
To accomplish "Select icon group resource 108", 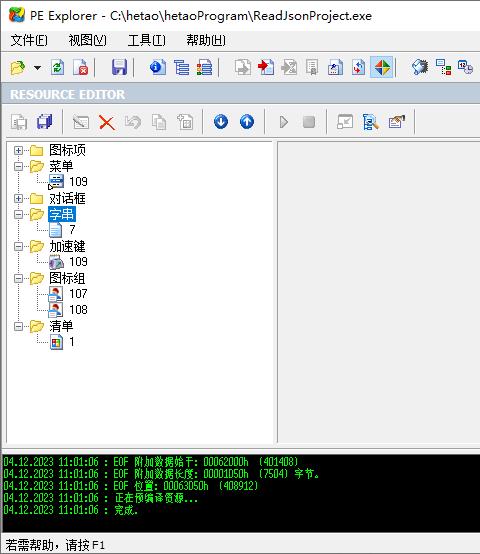I will pyautogui.click(x=78, y=310).
